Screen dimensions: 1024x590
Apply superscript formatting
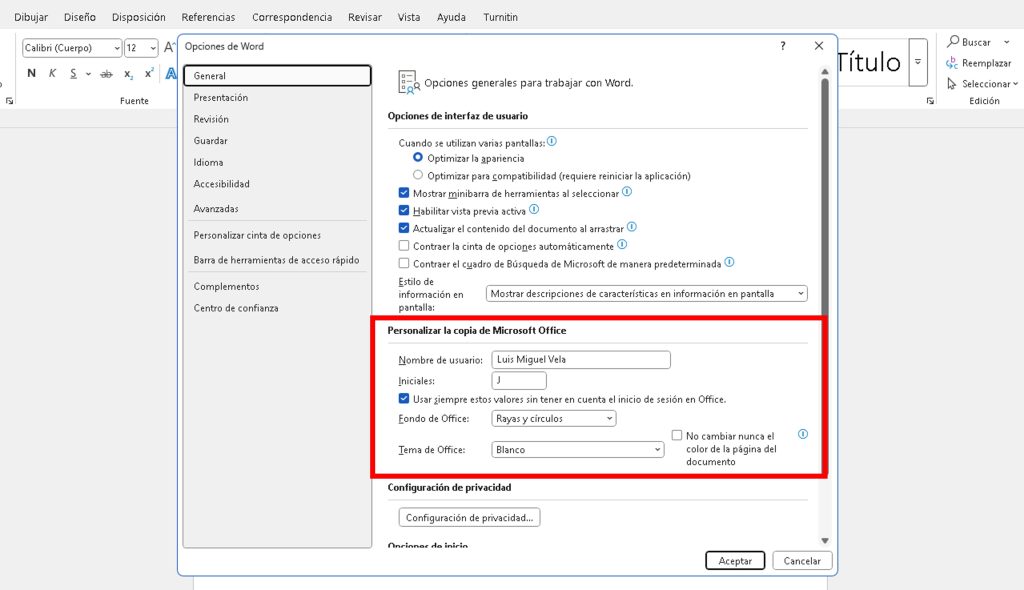pyautogui.click(x=149, y=73)
